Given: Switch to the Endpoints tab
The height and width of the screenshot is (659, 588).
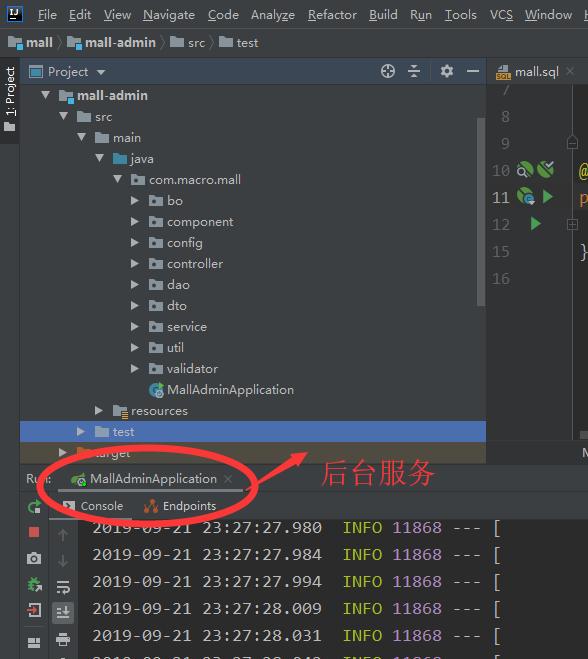Looking at the screenshot, I should pos(180,506).
